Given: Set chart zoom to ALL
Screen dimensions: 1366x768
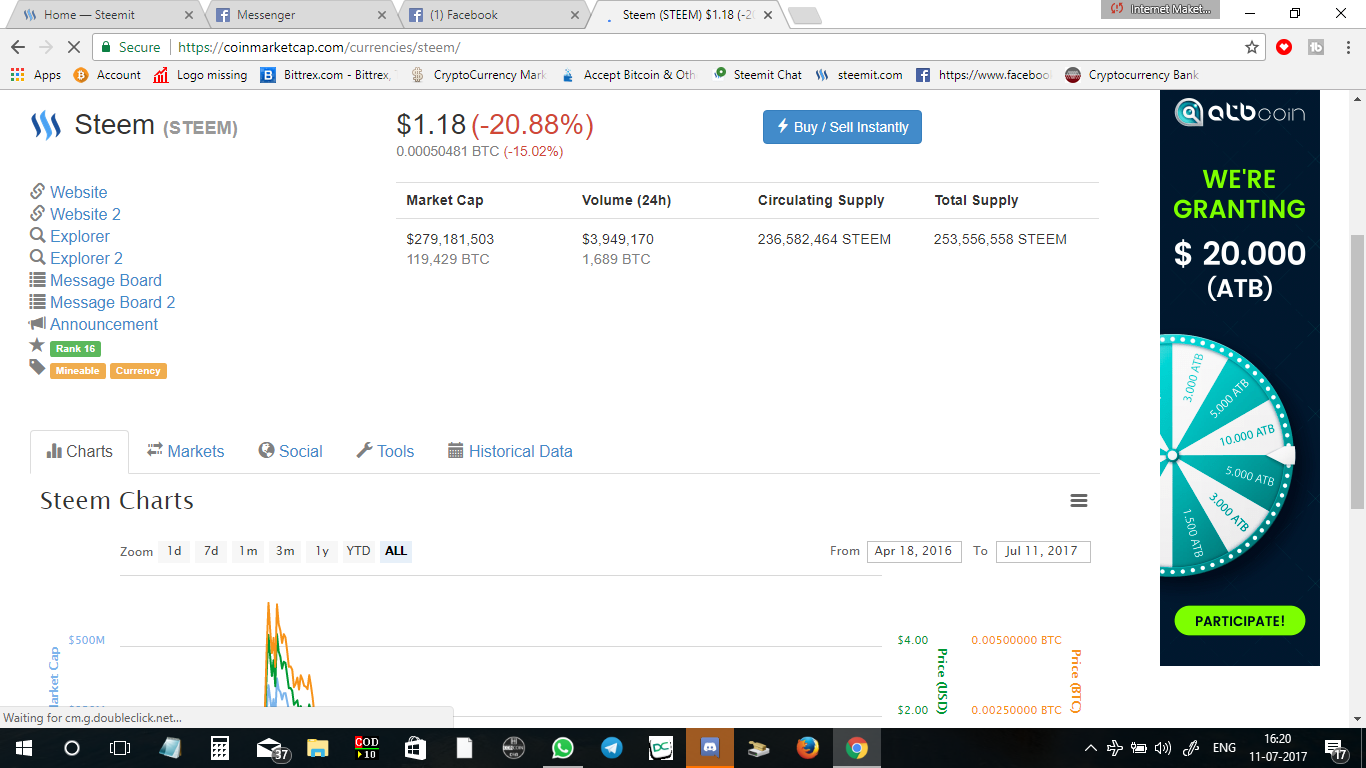Looking at the screenshot, I should coord(396,551).
